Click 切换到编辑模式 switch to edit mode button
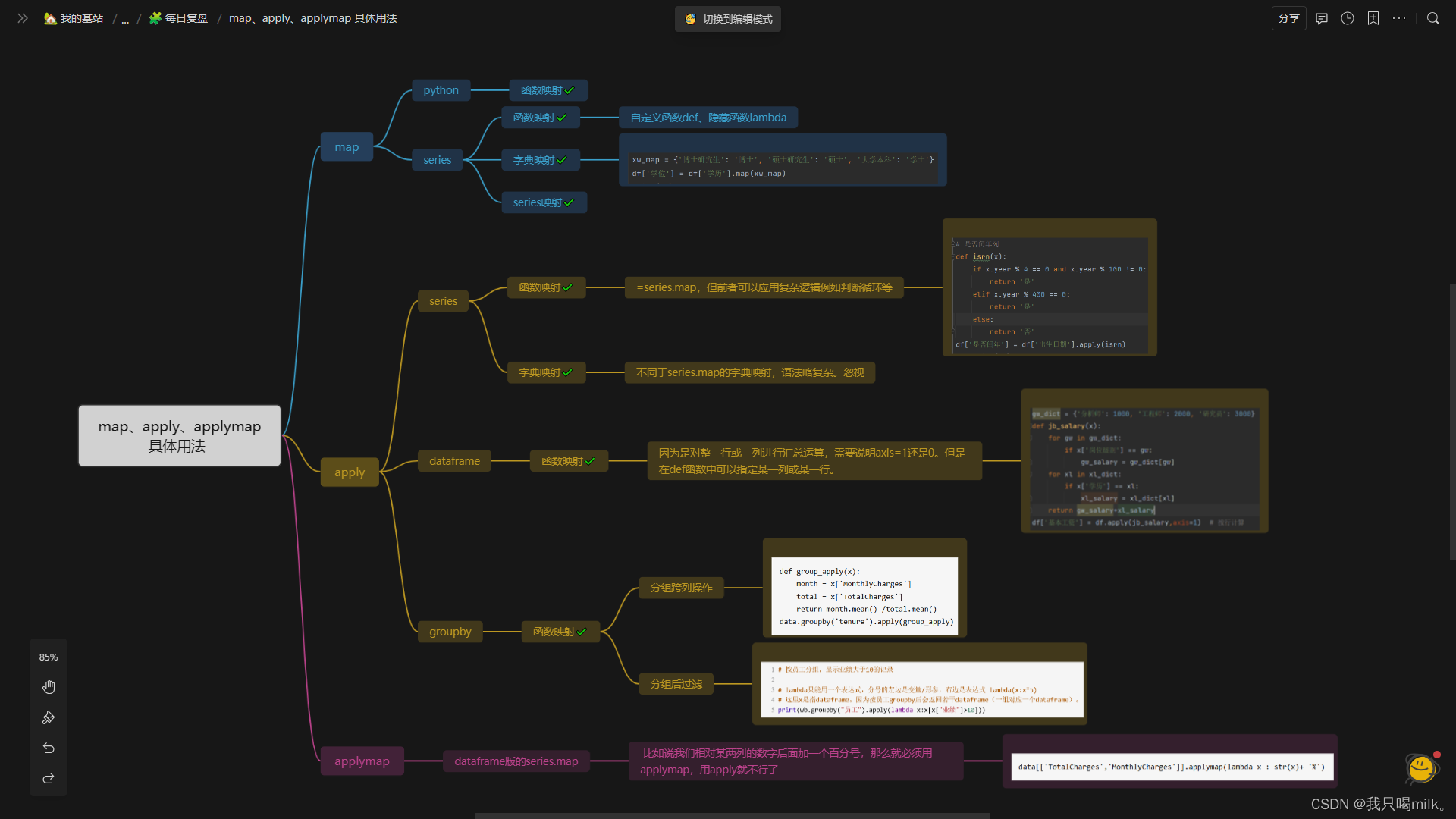 pos(728,19)
